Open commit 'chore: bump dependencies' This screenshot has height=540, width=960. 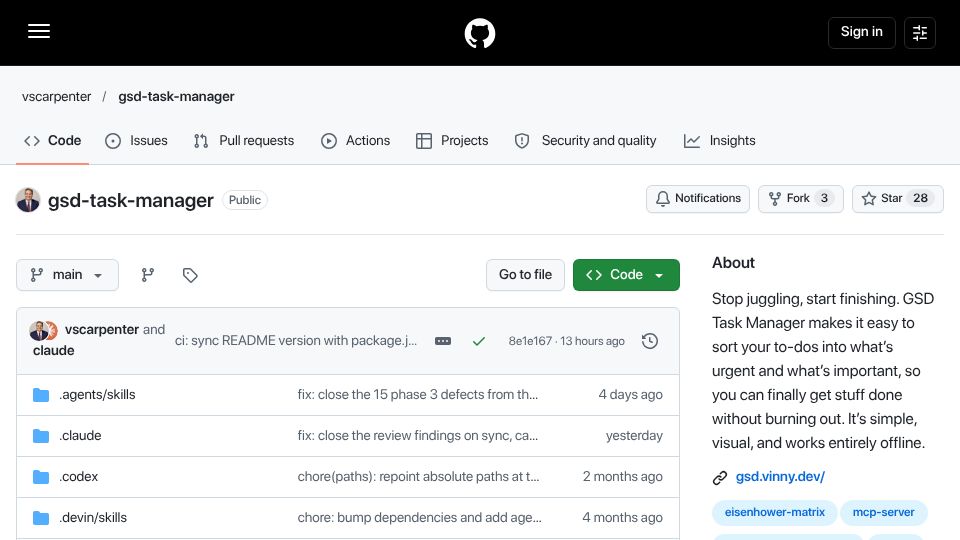(419, 518)
